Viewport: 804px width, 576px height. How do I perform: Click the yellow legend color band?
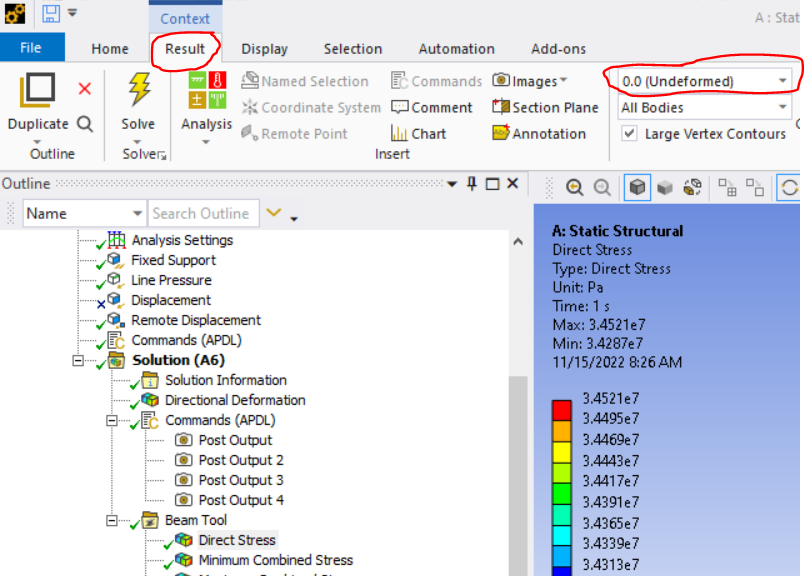coord(561,452)
